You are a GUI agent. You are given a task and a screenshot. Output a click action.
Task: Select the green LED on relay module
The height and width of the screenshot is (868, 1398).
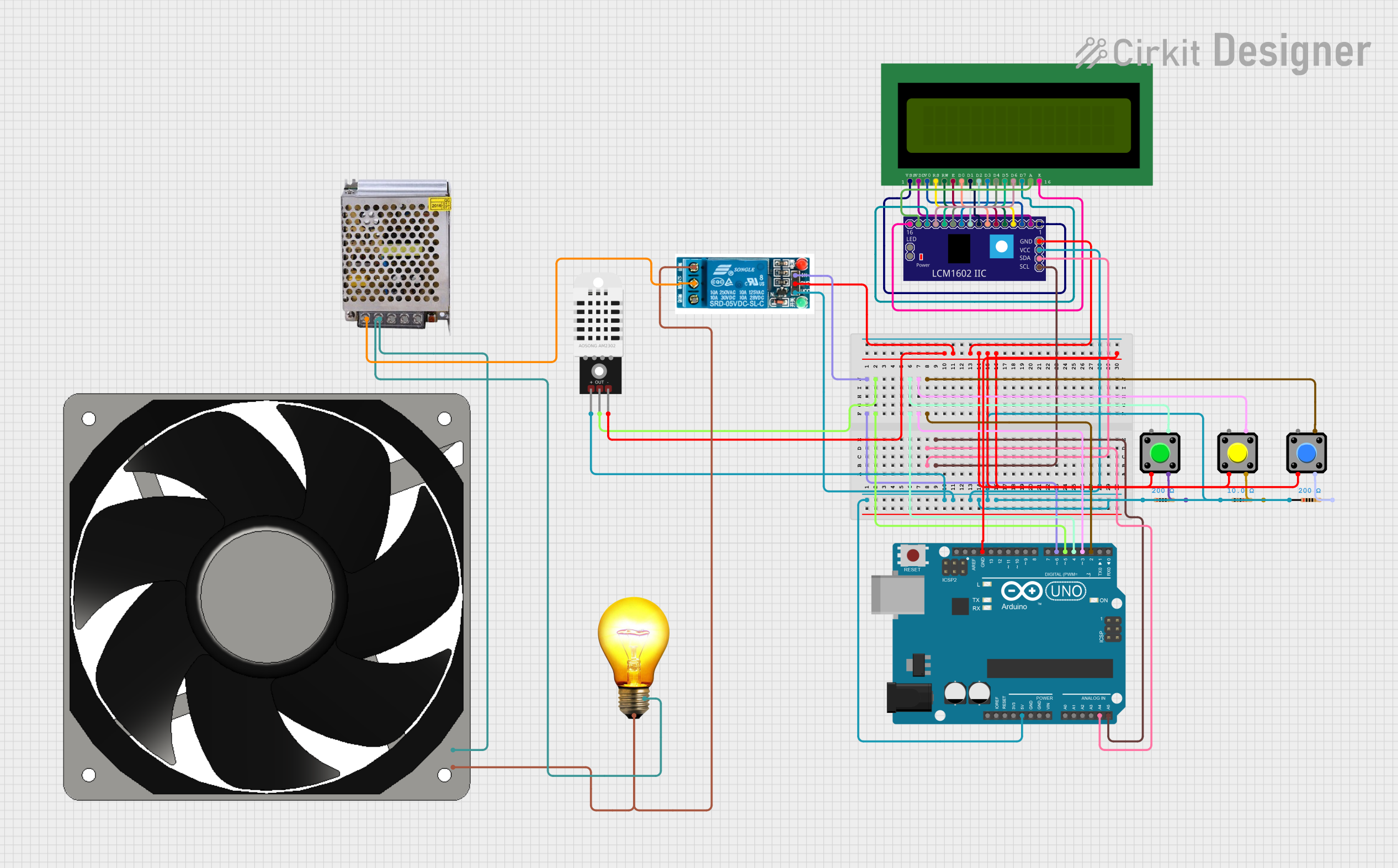click(801, 301)
